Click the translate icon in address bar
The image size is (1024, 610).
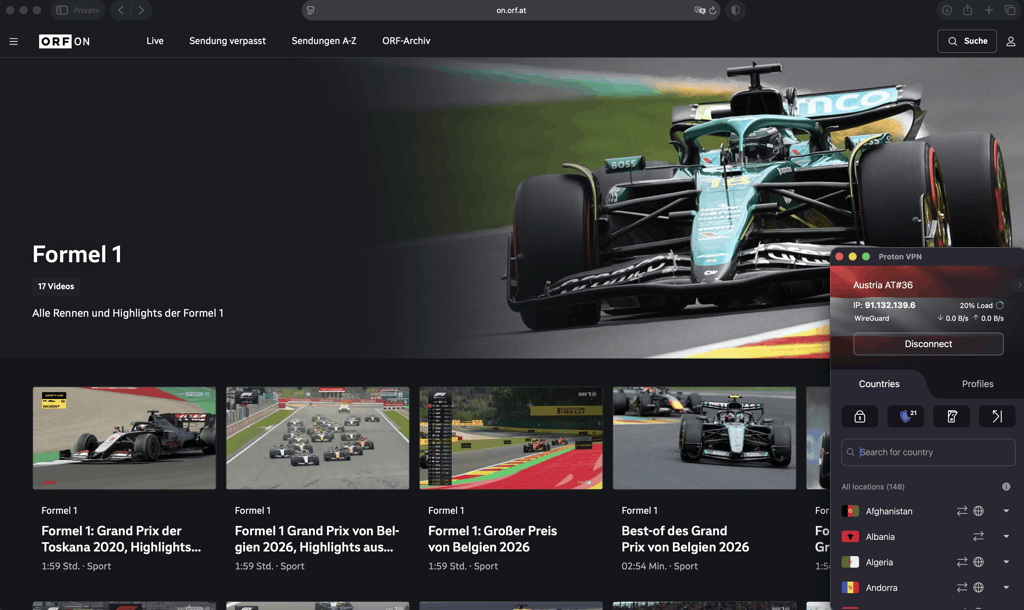[x=699, y=10]
